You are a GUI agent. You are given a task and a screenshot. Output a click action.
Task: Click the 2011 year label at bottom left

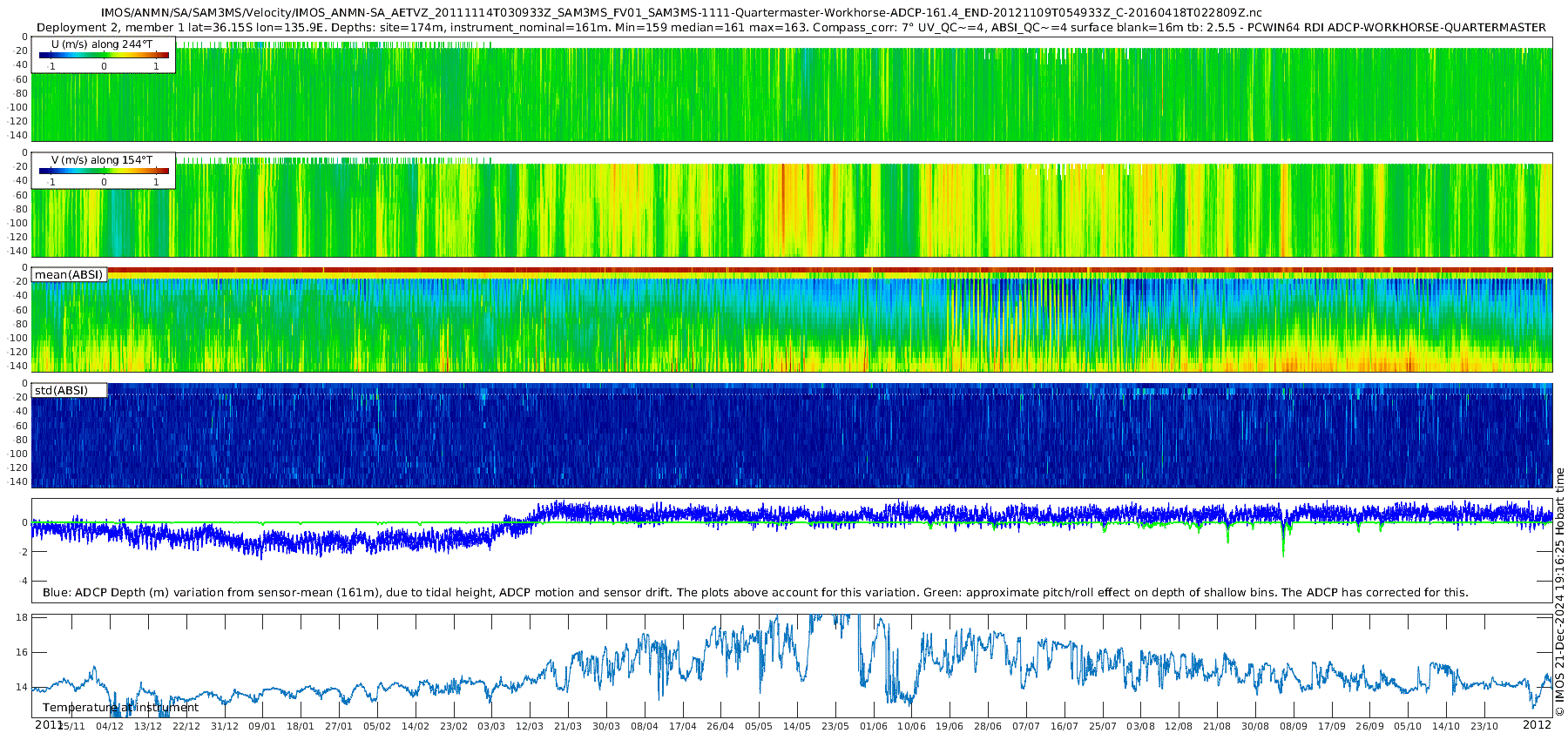pos(49,724)
